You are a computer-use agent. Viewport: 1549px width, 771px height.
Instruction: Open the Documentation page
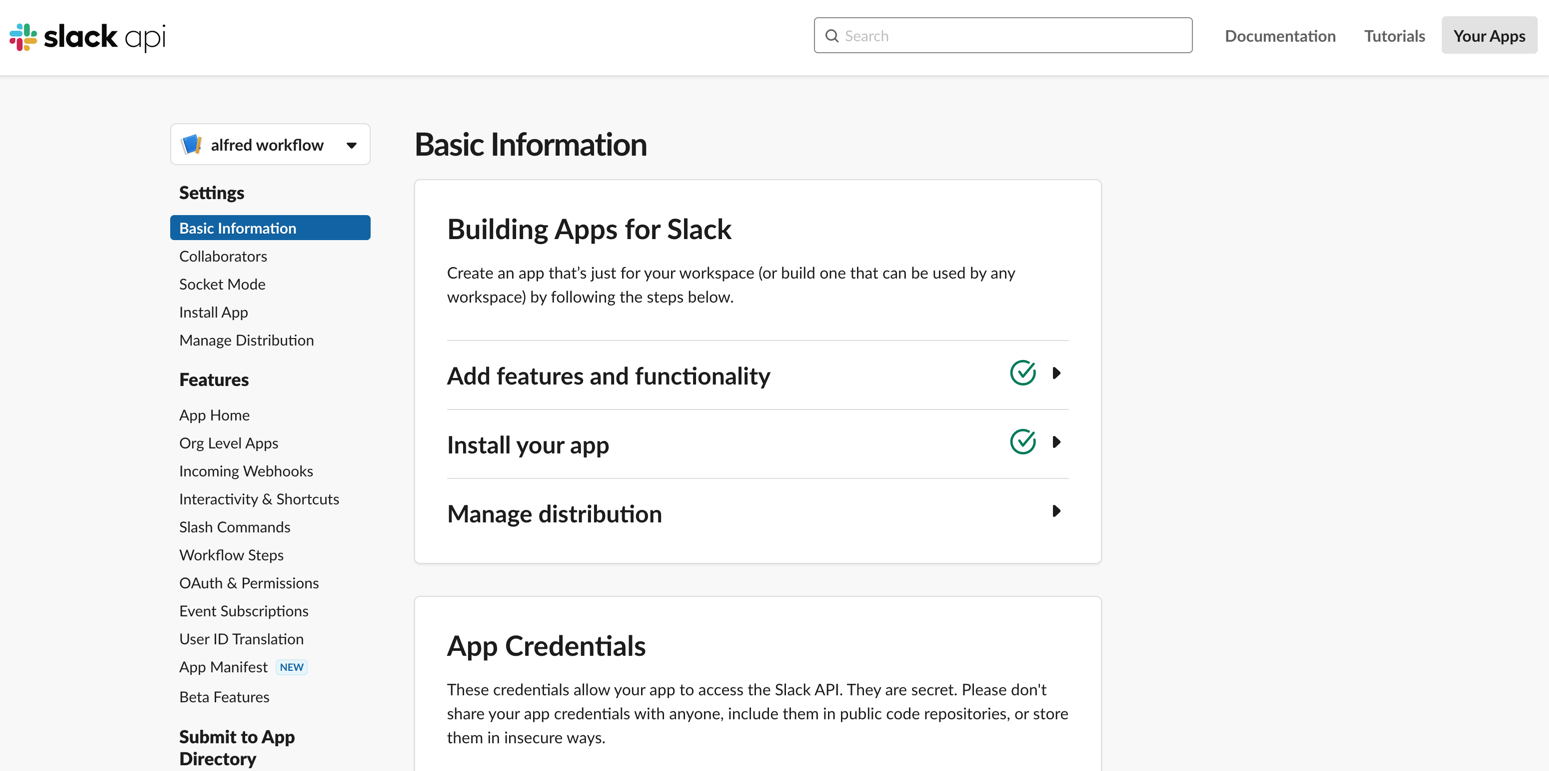point(1280,36)
